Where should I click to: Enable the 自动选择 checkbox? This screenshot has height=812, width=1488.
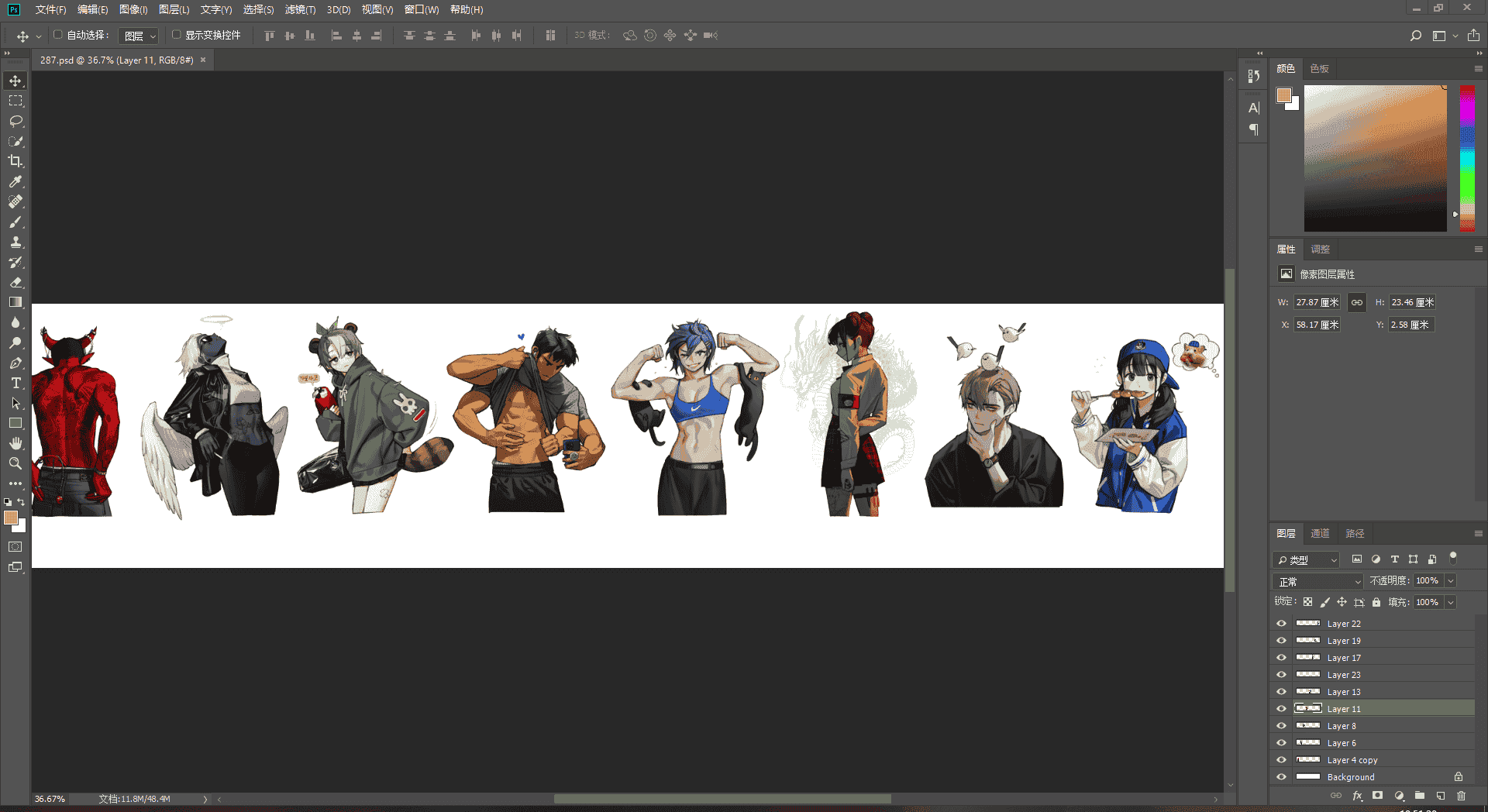(58, 35)
